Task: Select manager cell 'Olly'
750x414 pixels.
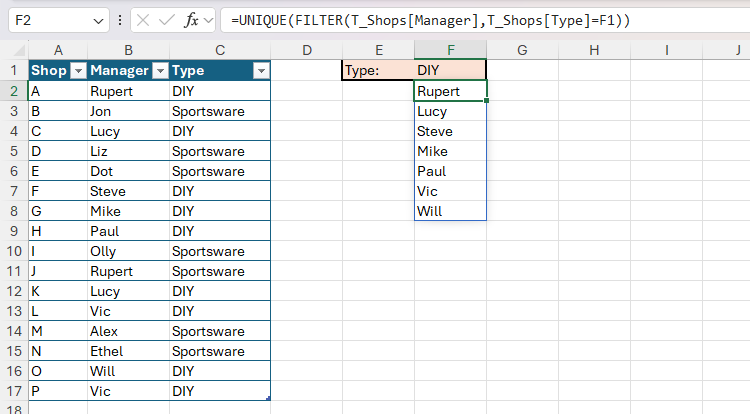Action: click(128, 251)
